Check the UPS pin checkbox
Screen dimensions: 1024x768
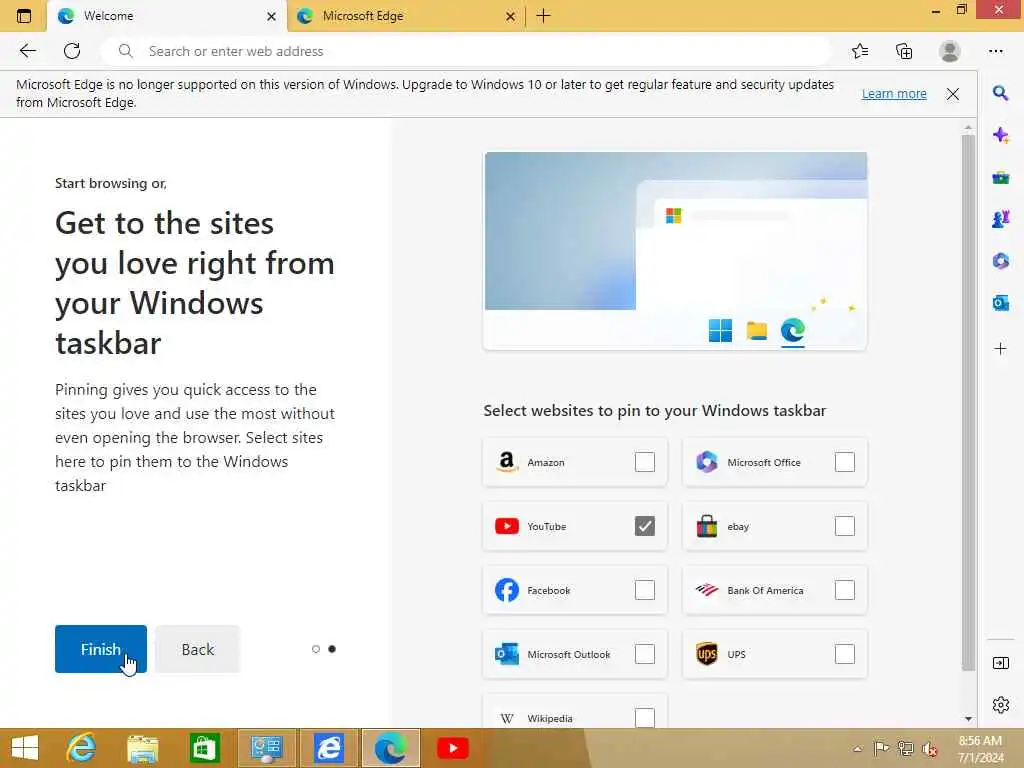[x=844, y=654]
